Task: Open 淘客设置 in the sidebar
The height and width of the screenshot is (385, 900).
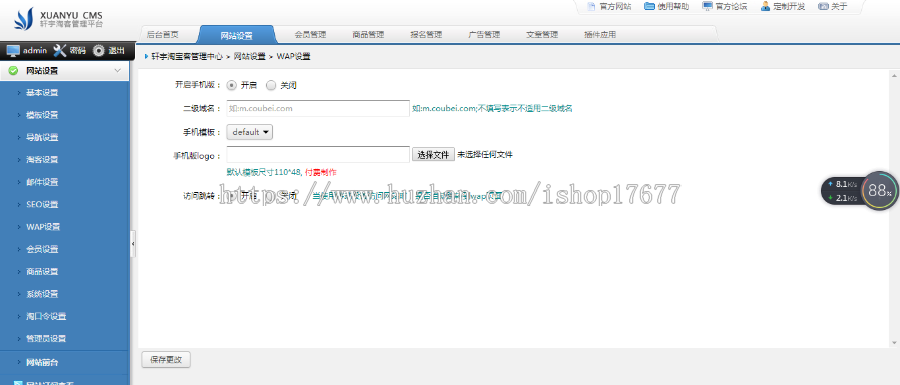Action: (x=42, y=160)
